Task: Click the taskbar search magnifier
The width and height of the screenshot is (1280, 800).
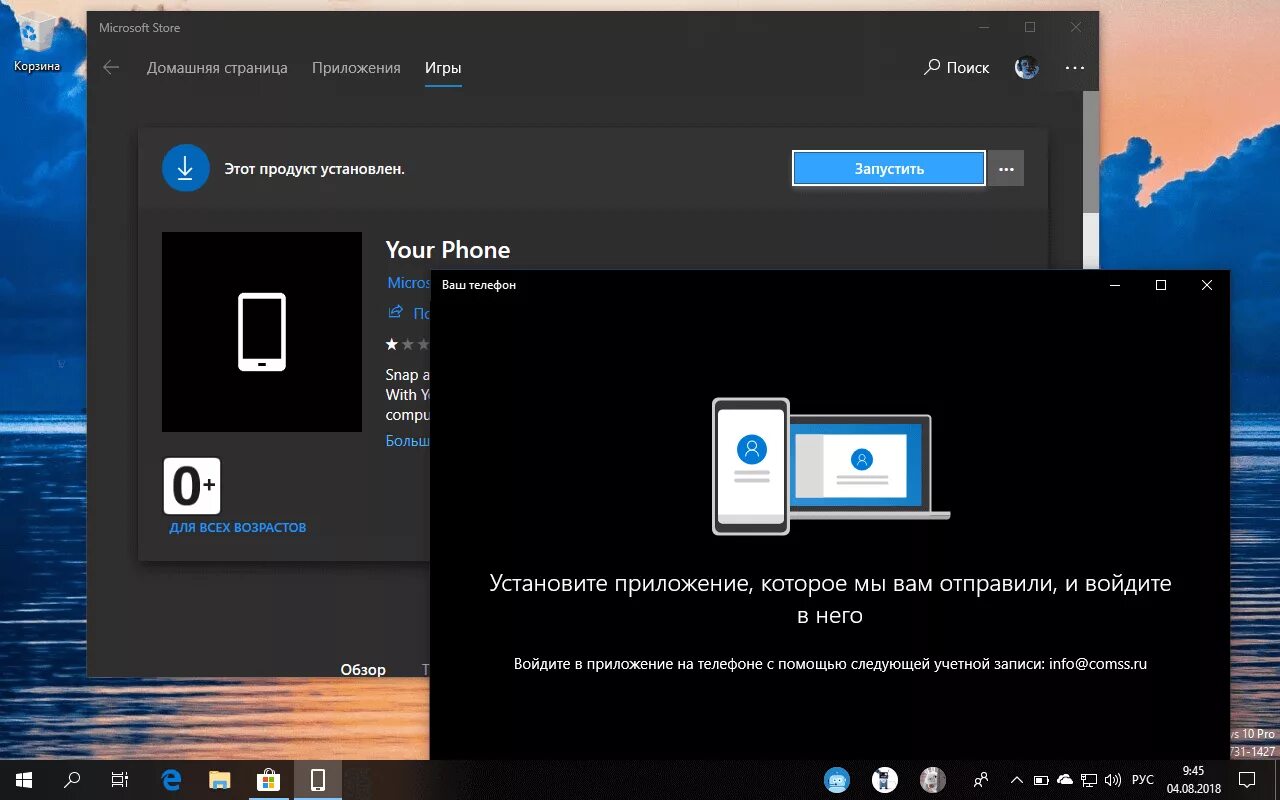Action: (72, 780)
